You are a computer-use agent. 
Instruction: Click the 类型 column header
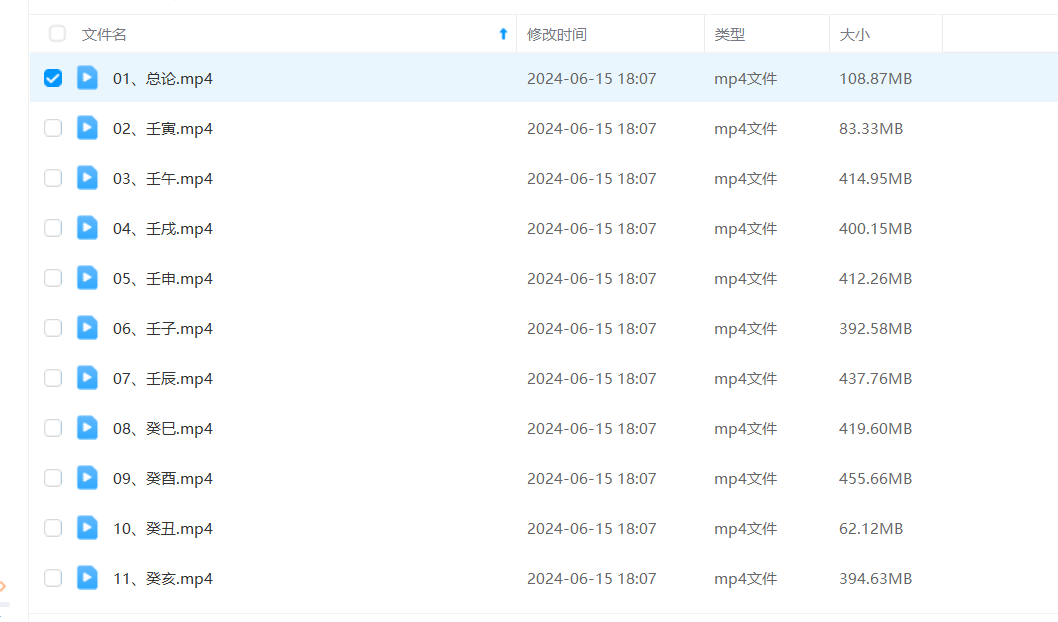click(729, 34)
